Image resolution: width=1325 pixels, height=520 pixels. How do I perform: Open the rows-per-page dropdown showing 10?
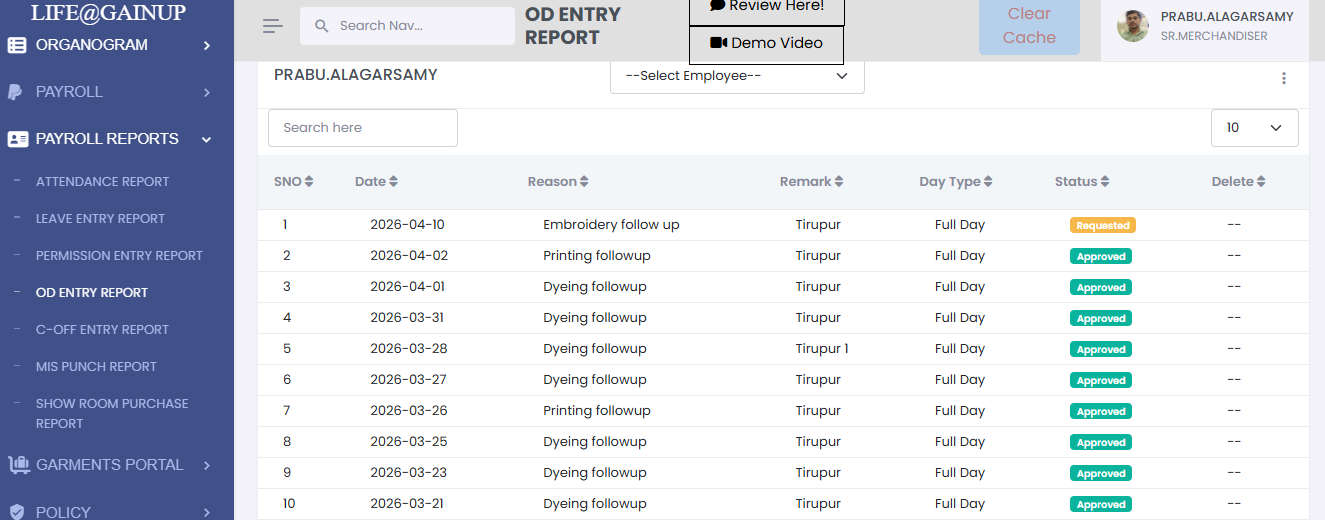point(1254,128)
